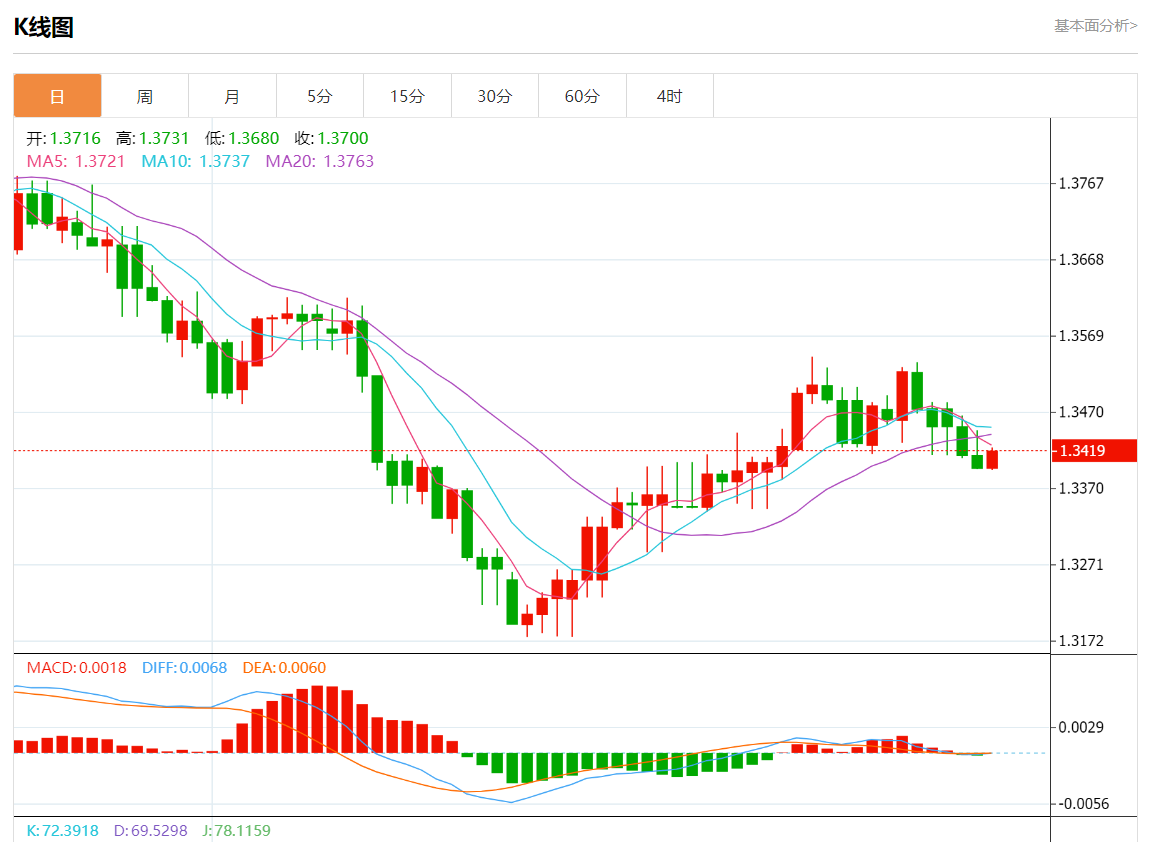Switch to the 4时 timeframe tab
Viewport: 1160px width, 842px height.
tap(669, 96)
